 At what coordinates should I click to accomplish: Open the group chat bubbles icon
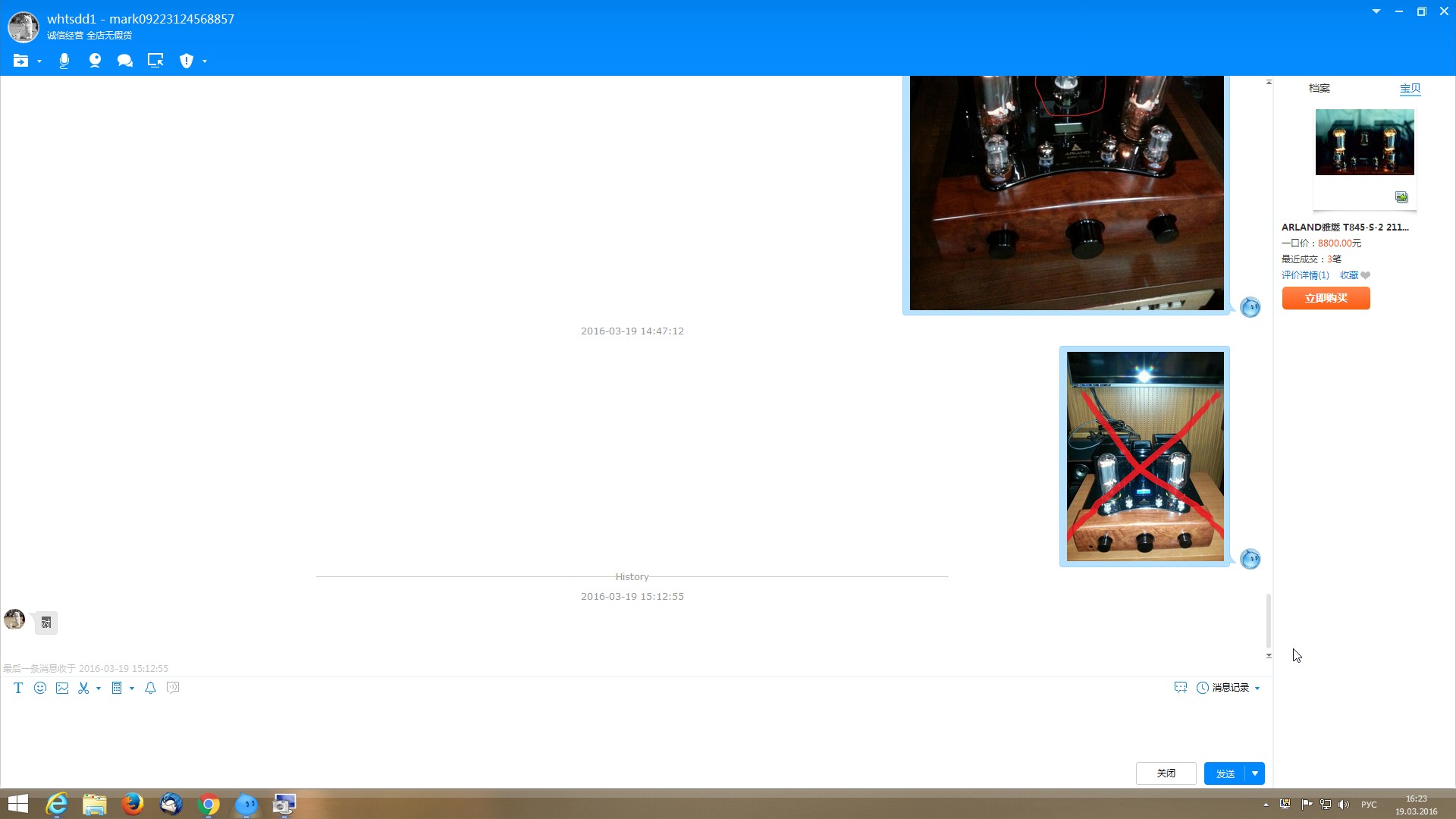pyautogui.click(x=125, y=61)
